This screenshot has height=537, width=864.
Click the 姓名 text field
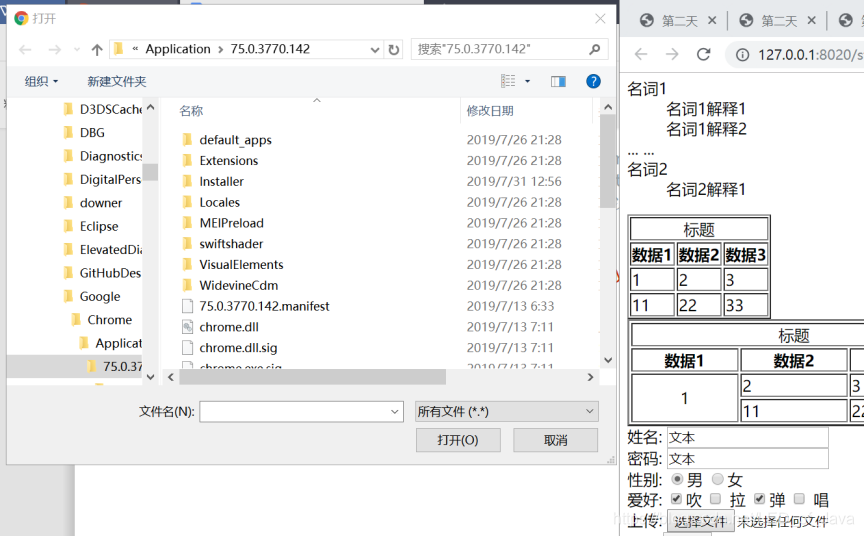coord(748,437)
